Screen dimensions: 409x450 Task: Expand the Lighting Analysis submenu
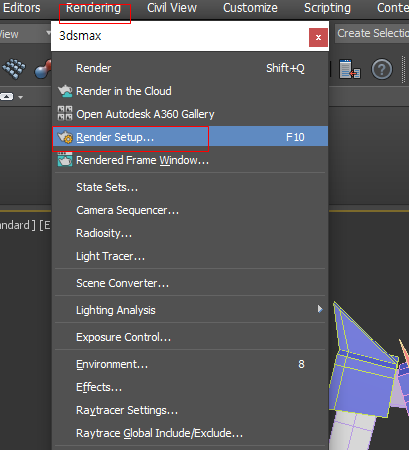pos(191,310)
